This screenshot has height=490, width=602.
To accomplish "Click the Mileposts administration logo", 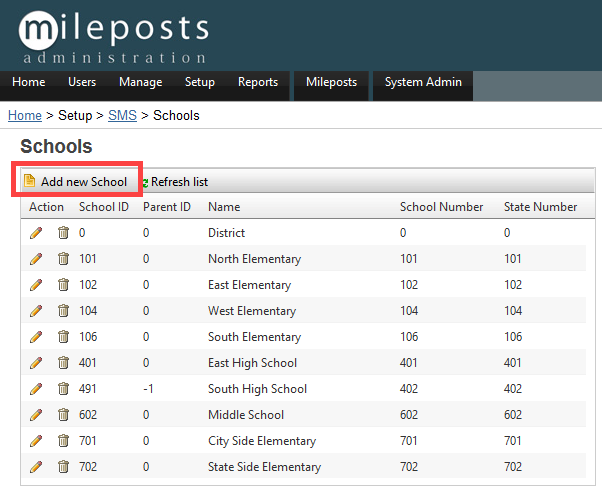I will (x=114, y=37).
